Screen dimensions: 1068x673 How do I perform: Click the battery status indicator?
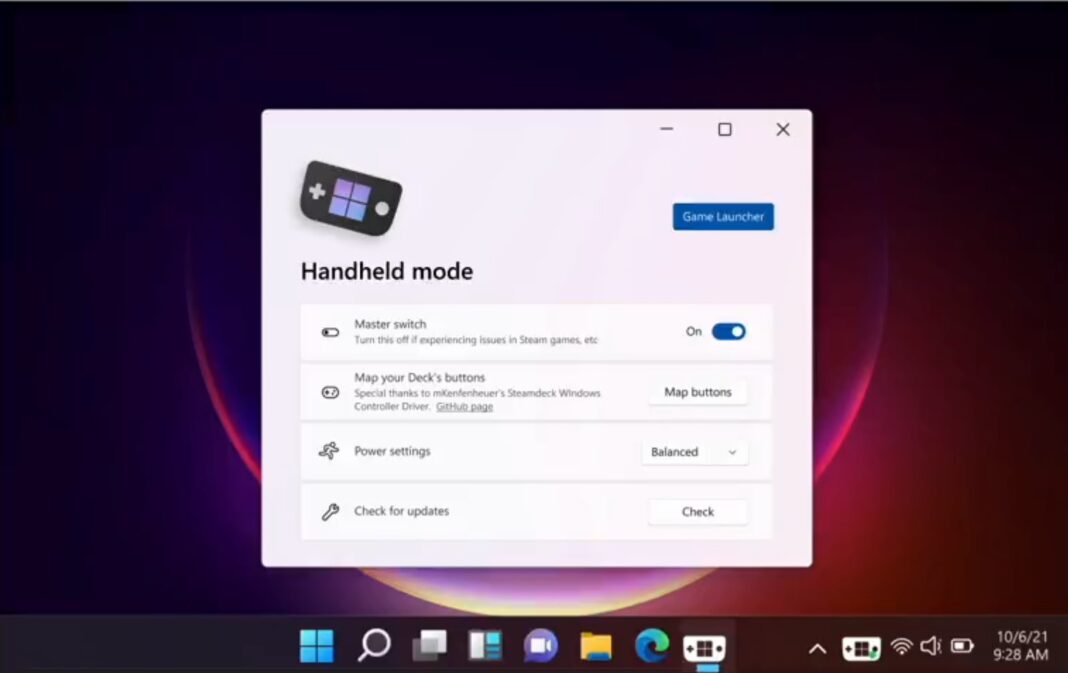(x=962, y=645)
